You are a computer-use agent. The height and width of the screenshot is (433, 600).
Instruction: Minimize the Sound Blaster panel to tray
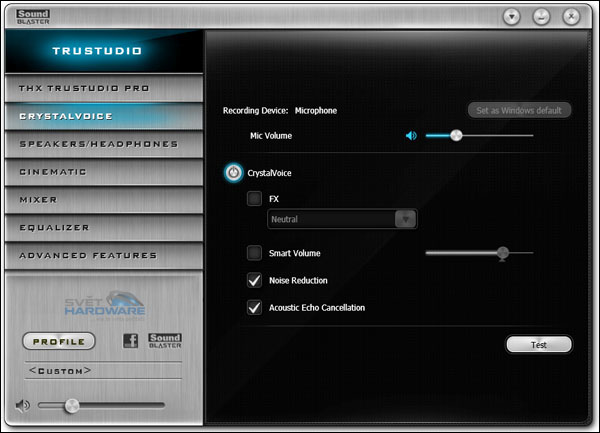coord(541,17)
